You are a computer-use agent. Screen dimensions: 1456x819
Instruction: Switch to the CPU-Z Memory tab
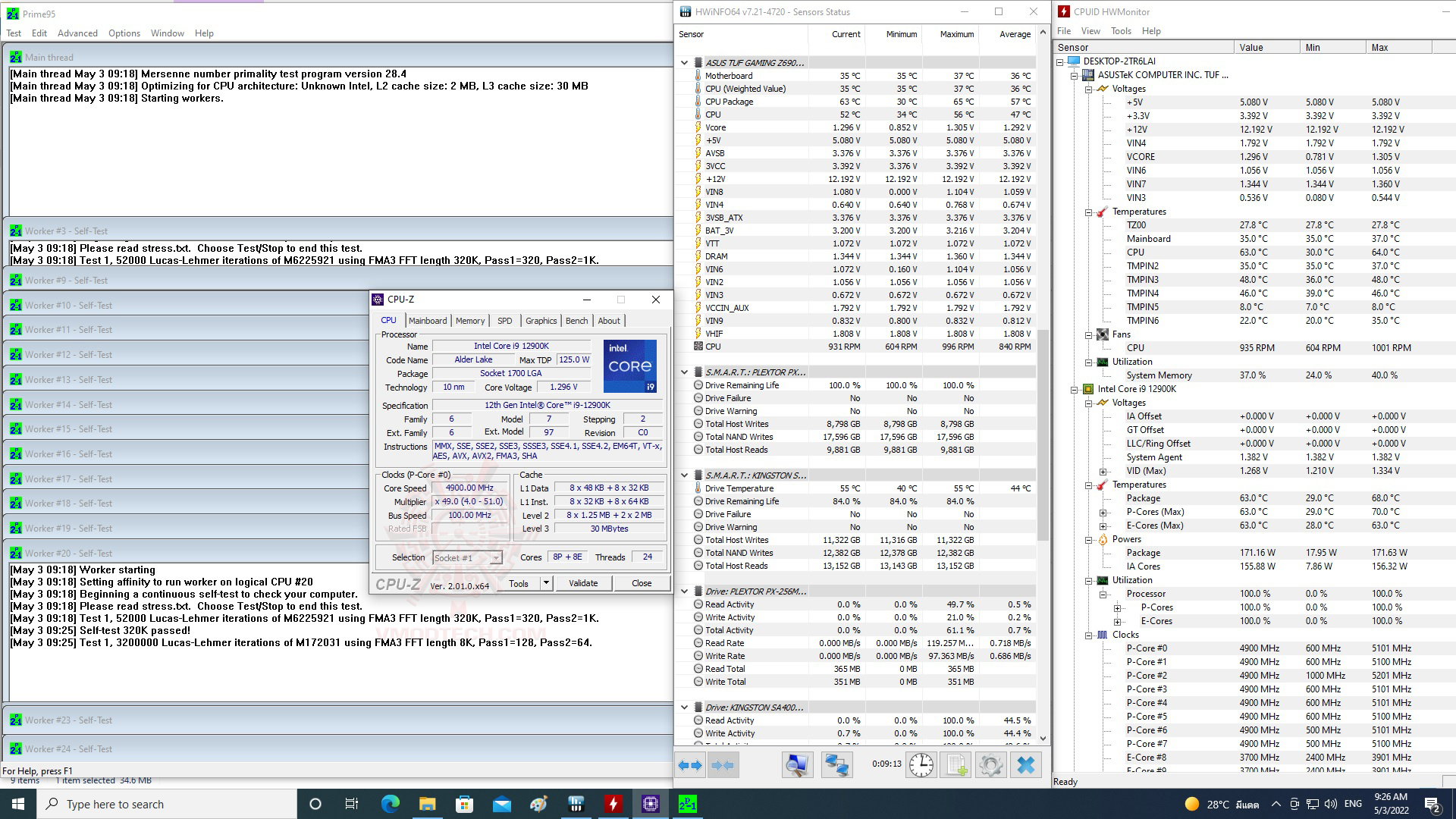[x=469, y=321]
